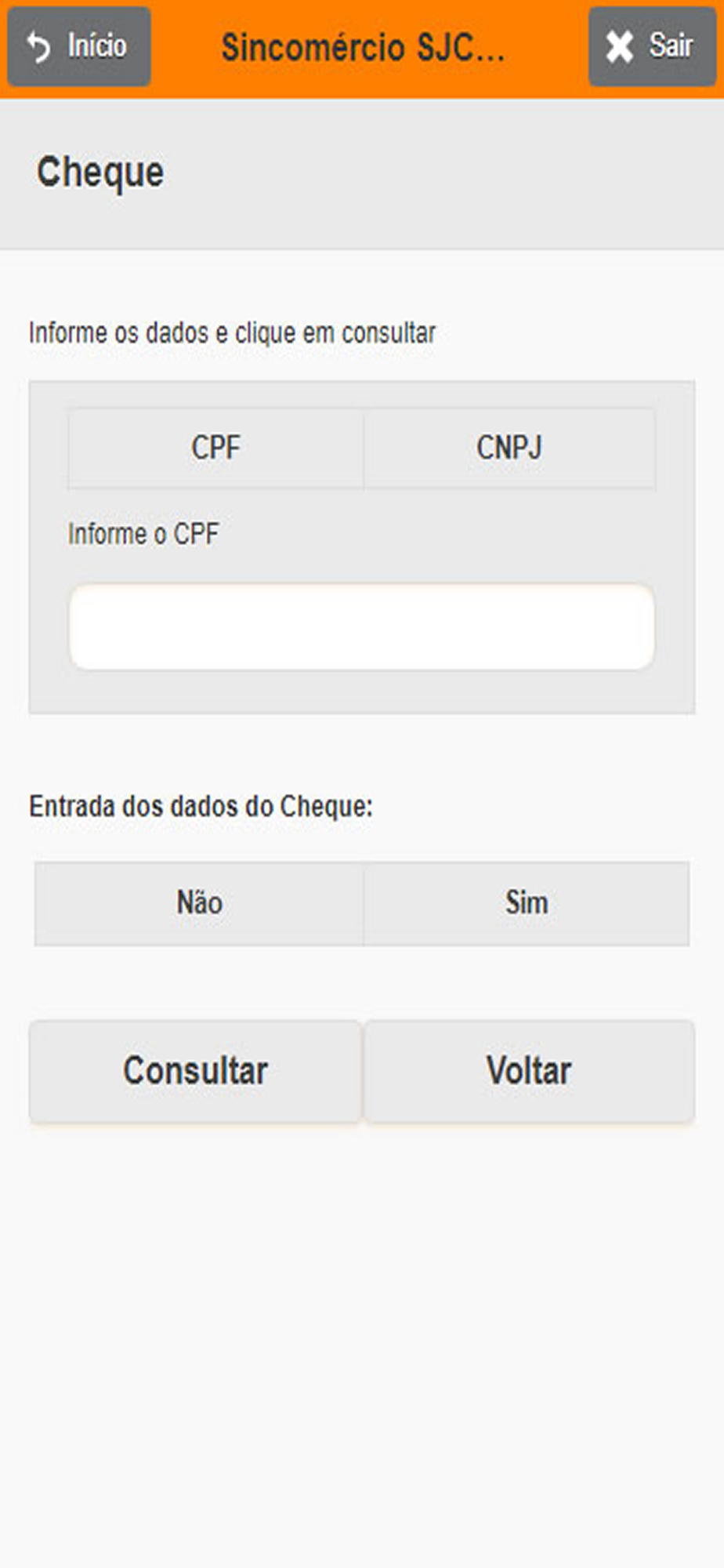Tap the Sair text to log out
This screenshot has width=724, height=1568.
(671, 45)
